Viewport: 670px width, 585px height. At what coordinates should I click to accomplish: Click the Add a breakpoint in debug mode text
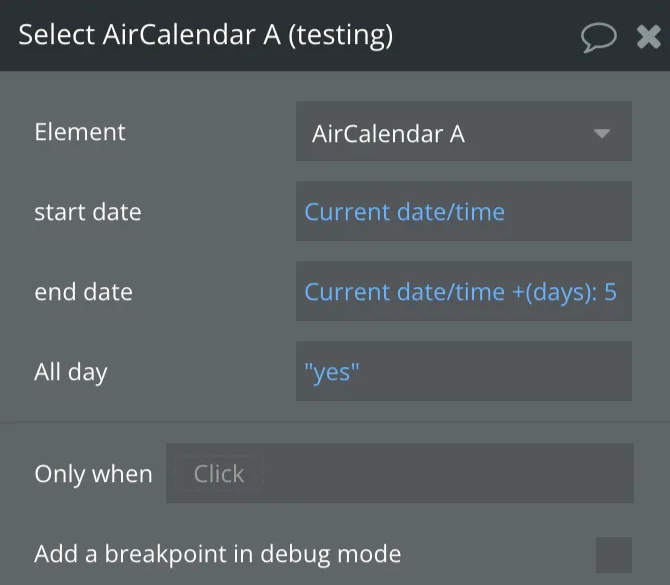point(217,554)
